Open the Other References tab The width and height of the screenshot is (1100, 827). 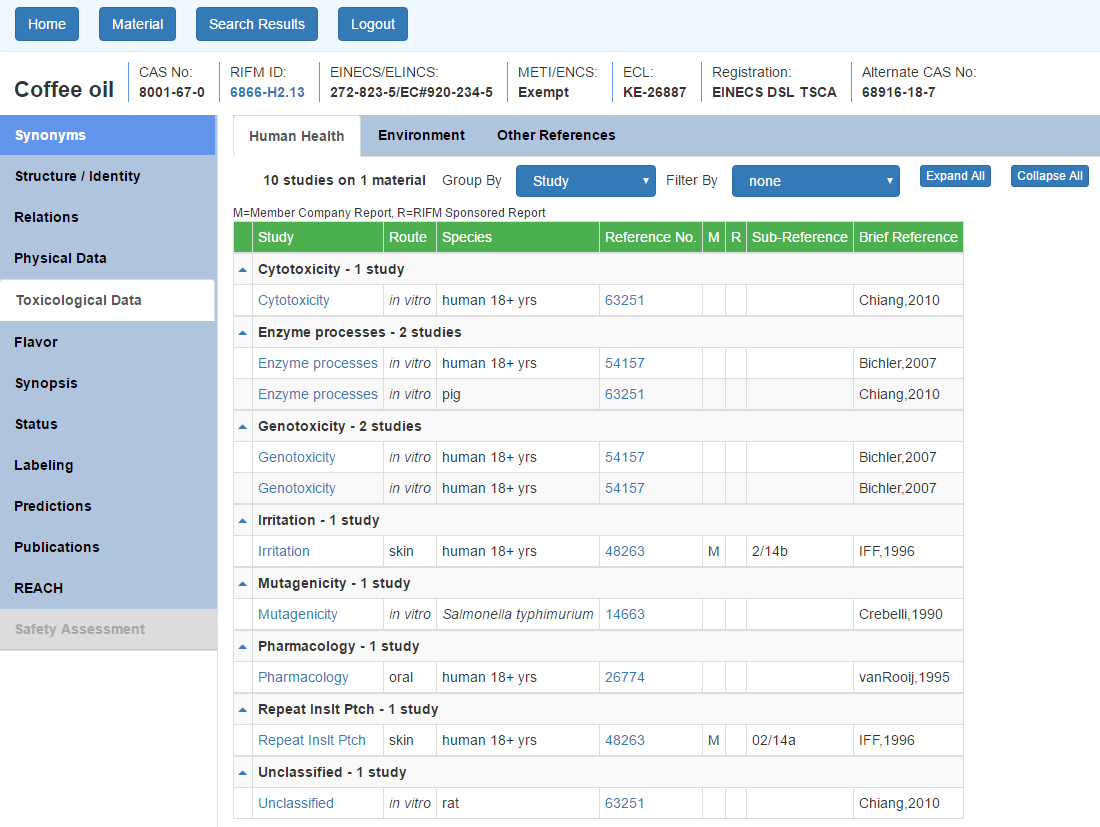(556, 135)
